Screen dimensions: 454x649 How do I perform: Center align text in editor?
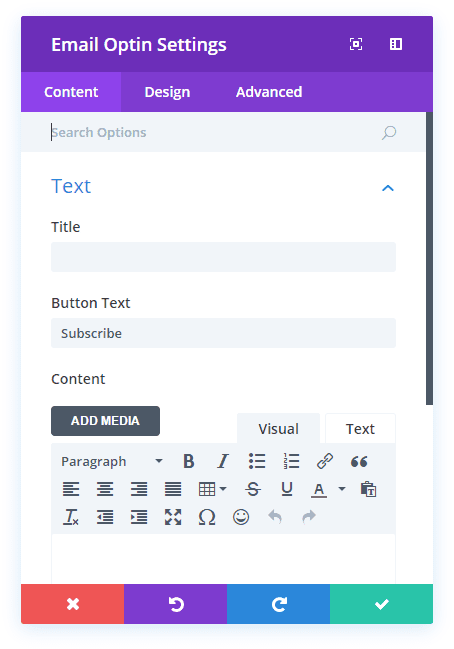(x=105, y=489)
